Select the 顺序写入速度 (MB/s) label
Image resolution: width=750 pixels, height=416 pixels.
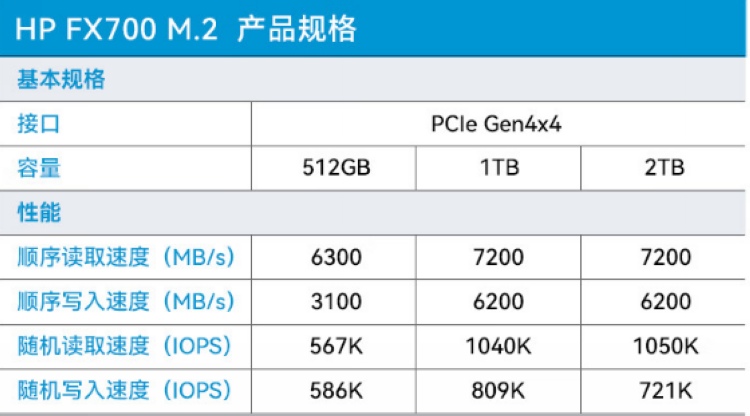(126, 301)
